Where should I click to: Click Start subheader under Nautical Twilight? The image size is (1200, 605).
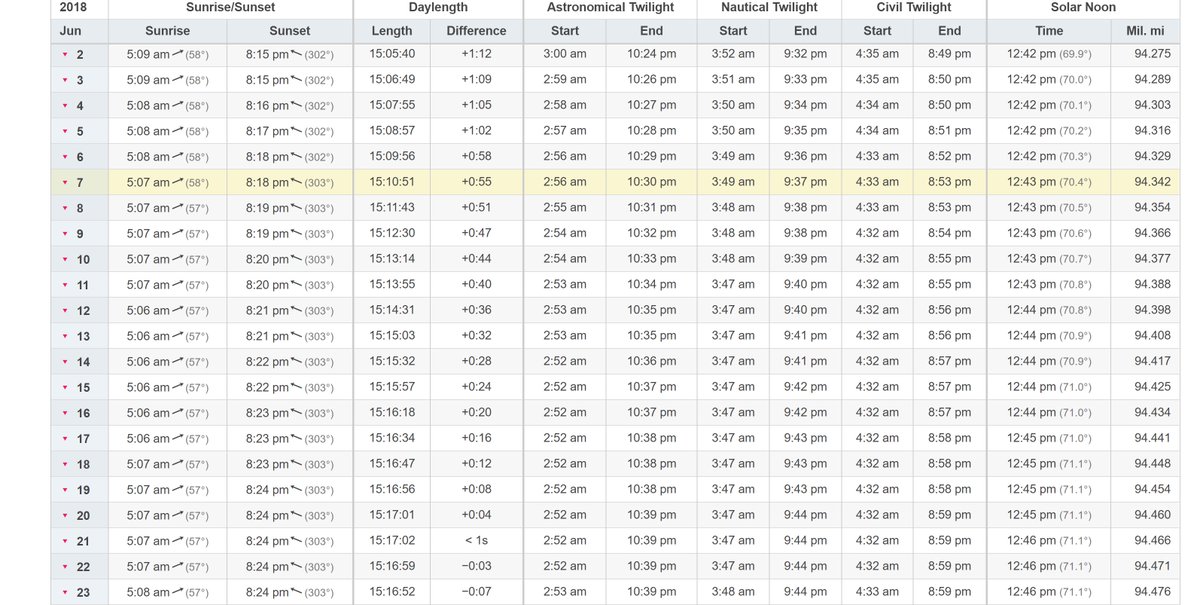733,31
